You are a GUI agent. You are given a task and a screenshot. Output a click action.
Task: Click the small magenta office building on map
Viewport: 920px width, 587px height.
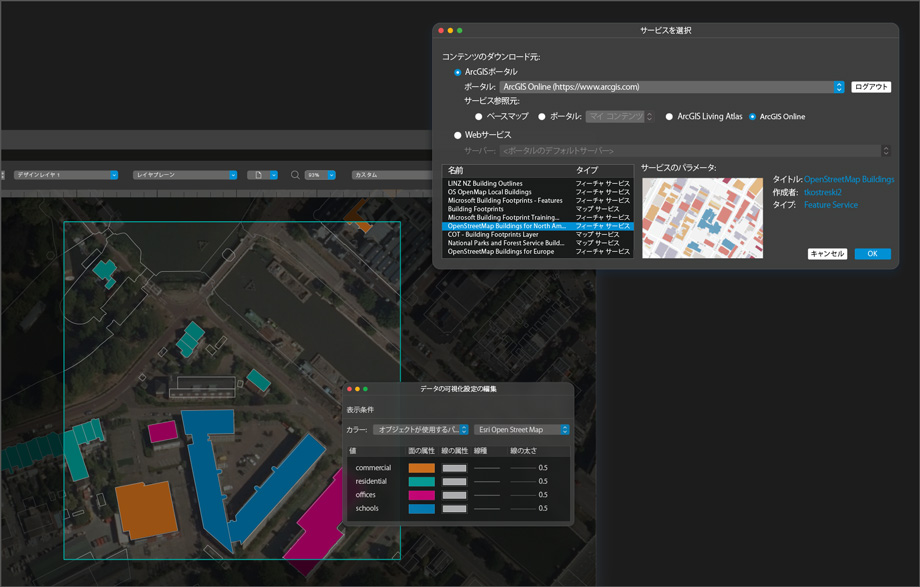tap(163, 432)
